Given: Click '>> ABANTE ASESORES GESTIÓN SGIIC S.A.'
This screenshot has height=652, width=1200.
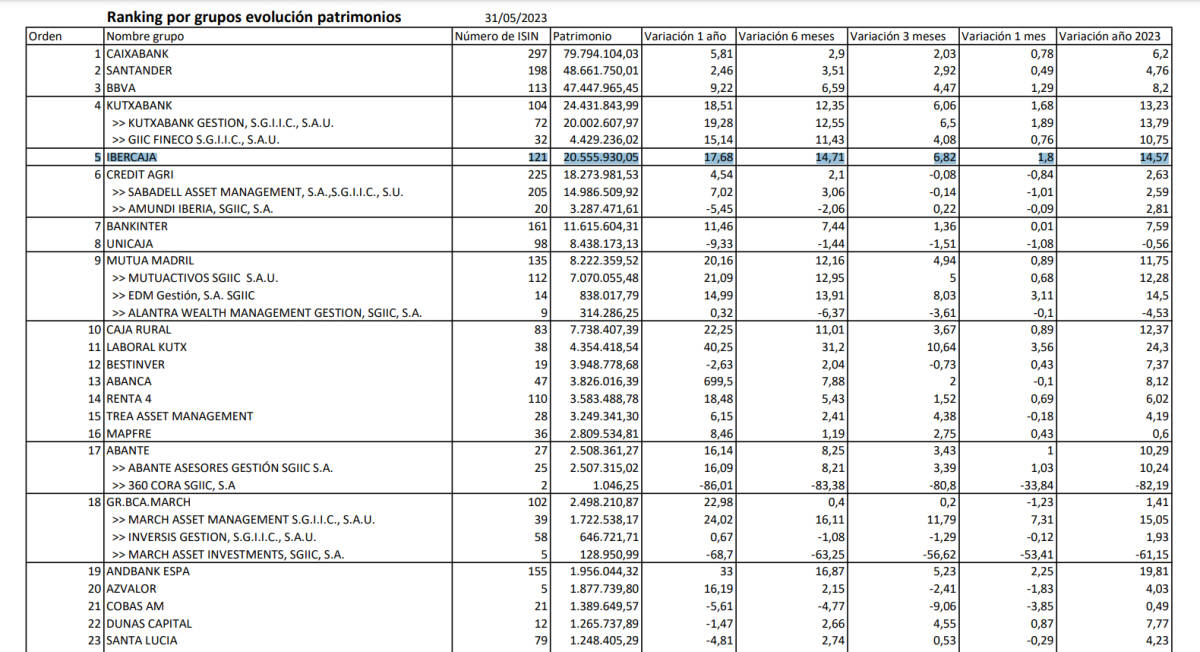Looking at the screenshot, I should [222, 467].
